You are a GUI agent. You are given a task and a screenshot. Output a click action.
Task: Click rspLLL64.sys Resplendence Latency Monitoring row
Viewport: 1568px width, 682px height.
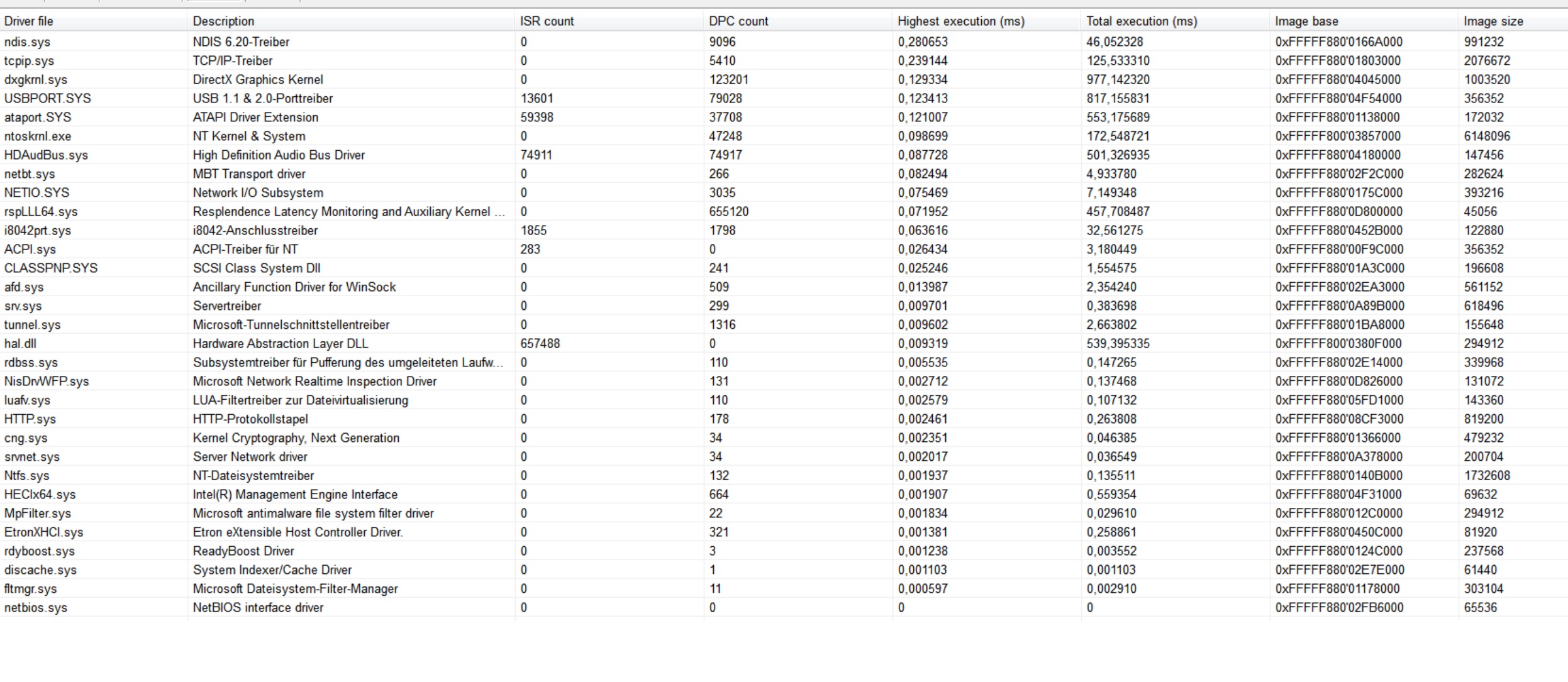[41, 212]
